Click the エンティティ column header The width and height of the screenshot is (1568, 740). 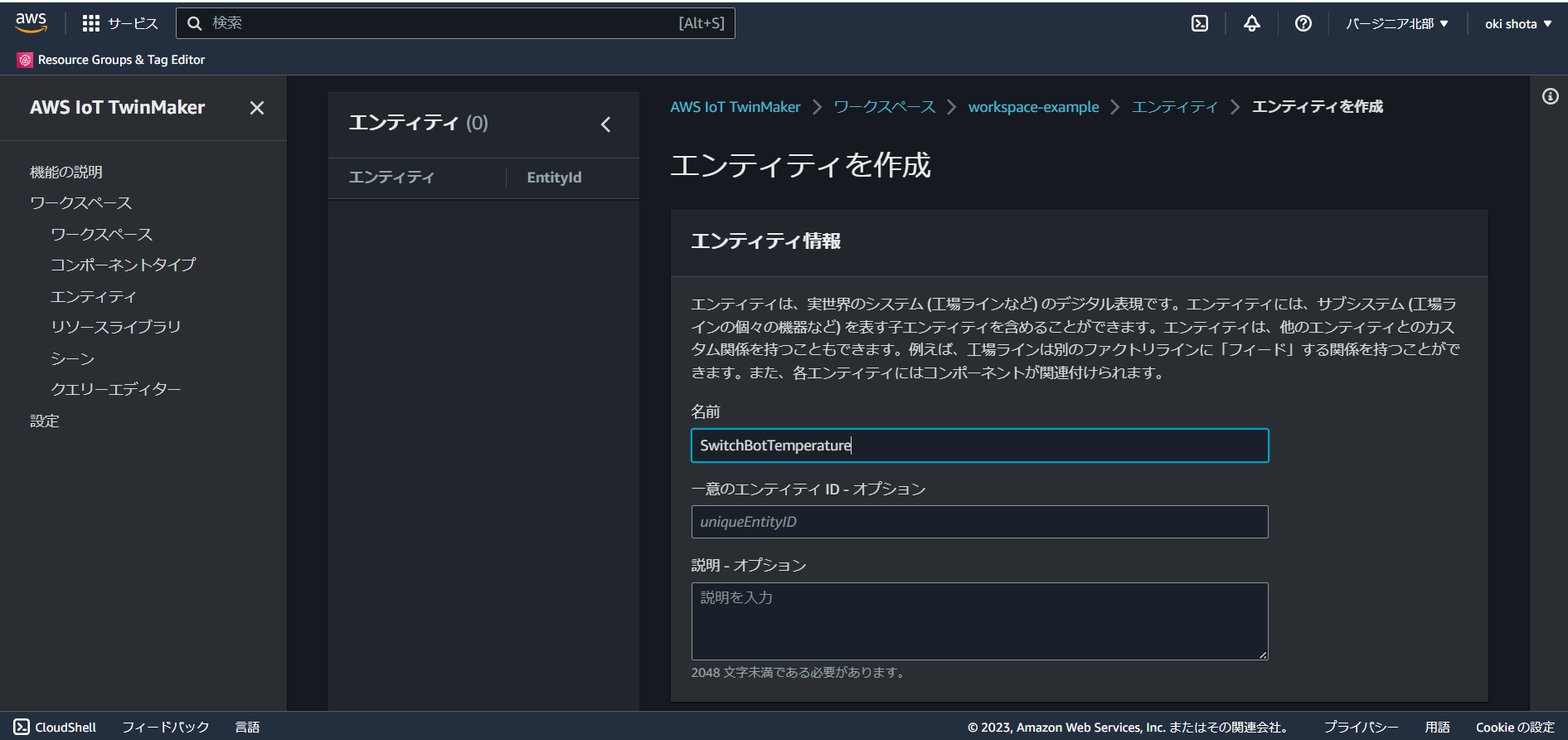(x=391, y=178)
